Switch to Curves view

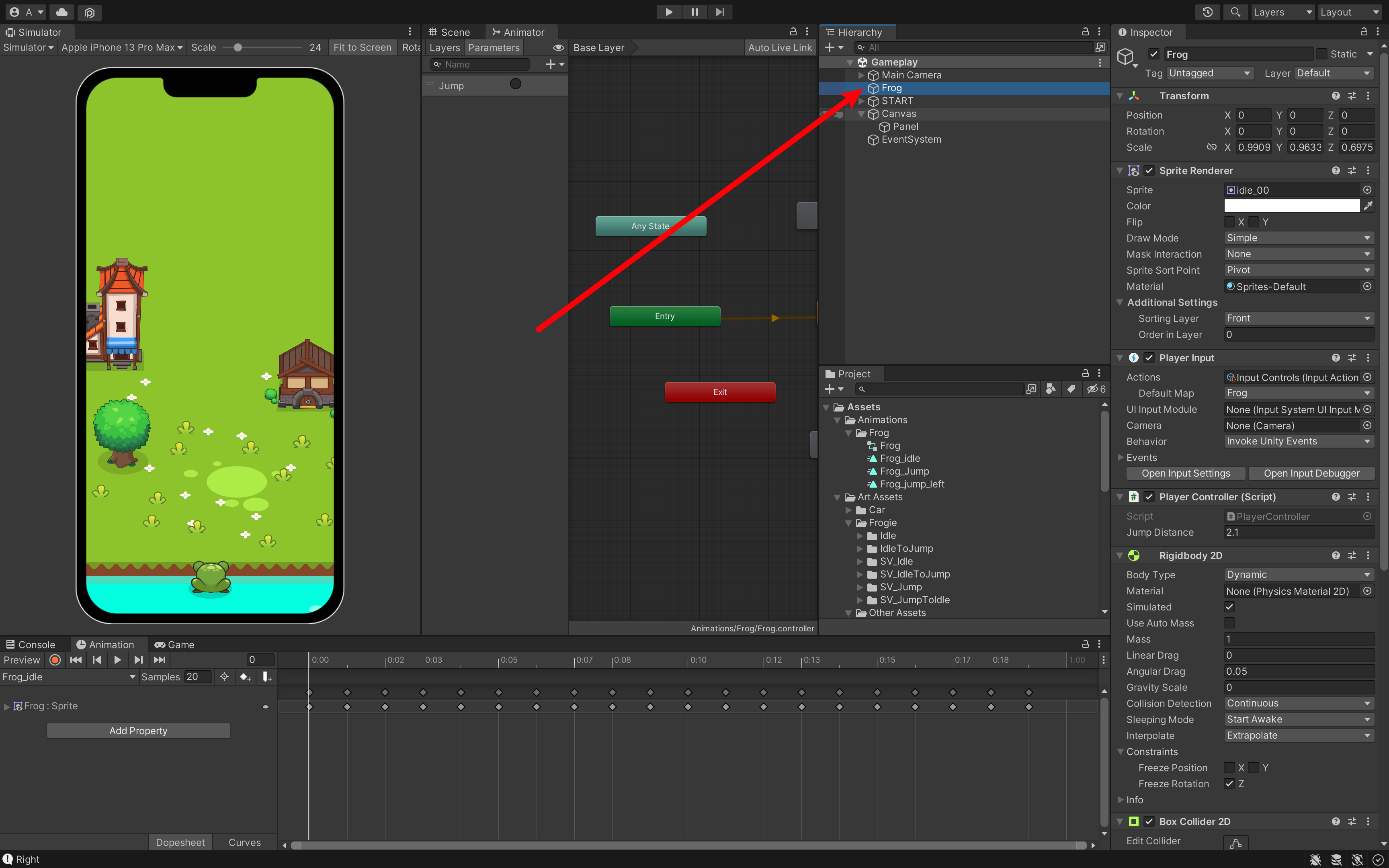click(x=244, y=842)
